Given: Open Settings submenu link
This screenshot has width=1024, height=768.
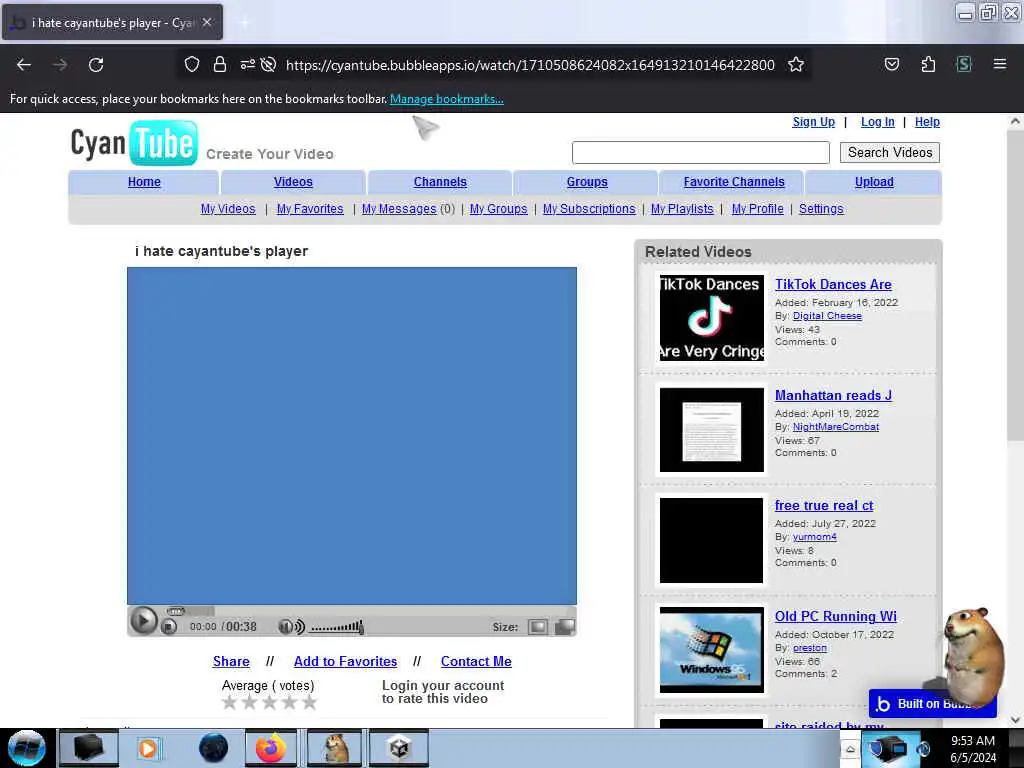Looking at the screenshot, I should [821, 209].
